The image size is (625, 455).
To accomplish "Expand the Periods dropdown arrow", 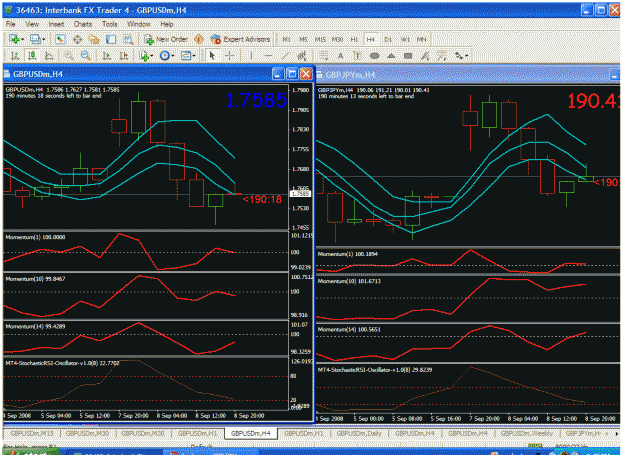I will tap(173, 56).
